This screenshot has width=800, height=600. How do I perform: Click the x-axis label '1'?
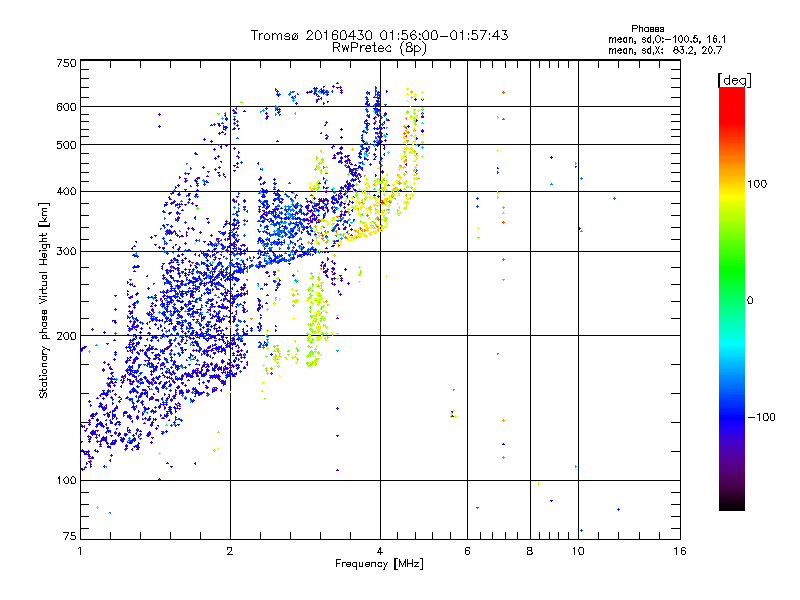80,551
